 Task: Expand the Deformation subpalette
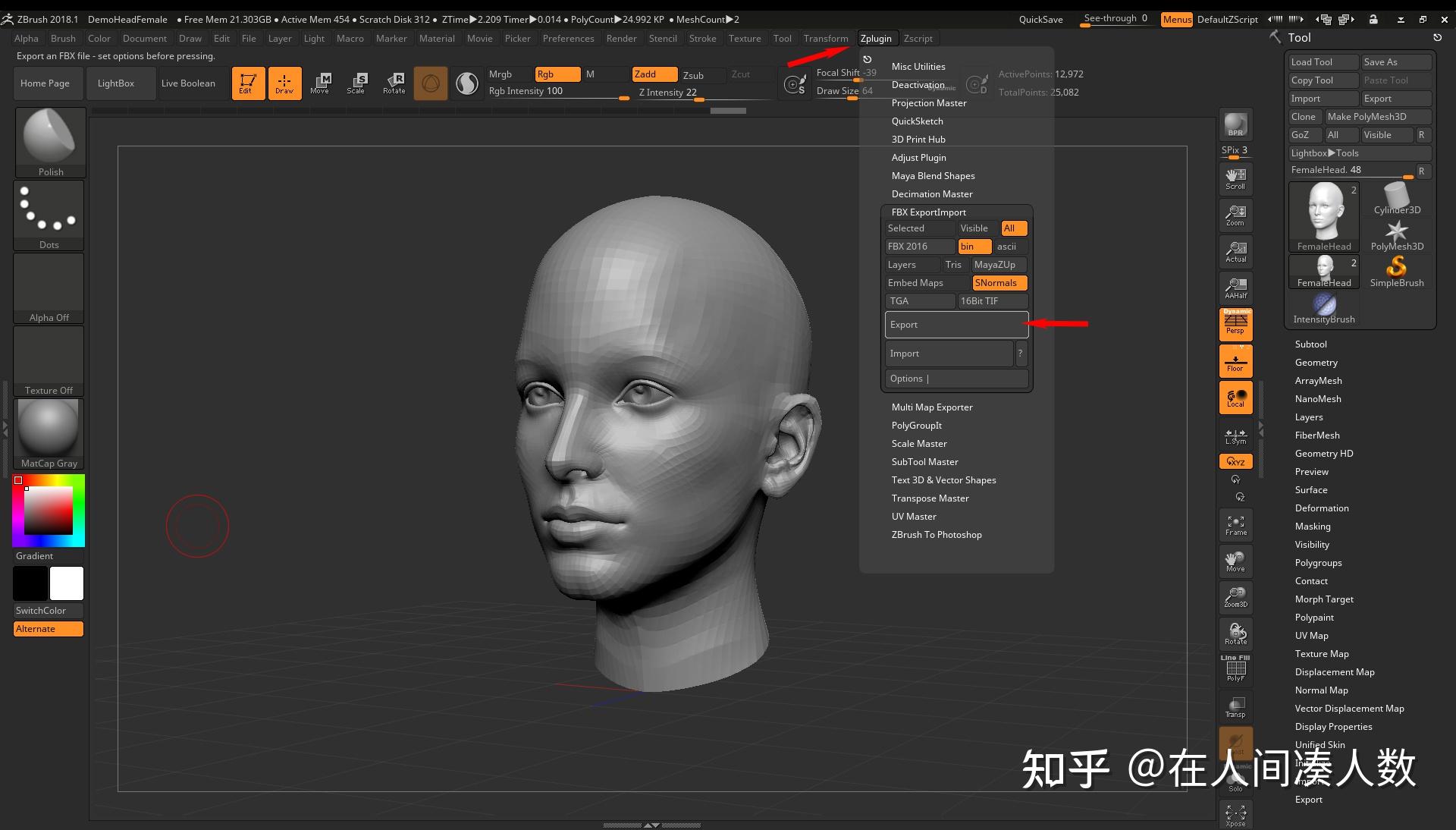[1321, 508]
